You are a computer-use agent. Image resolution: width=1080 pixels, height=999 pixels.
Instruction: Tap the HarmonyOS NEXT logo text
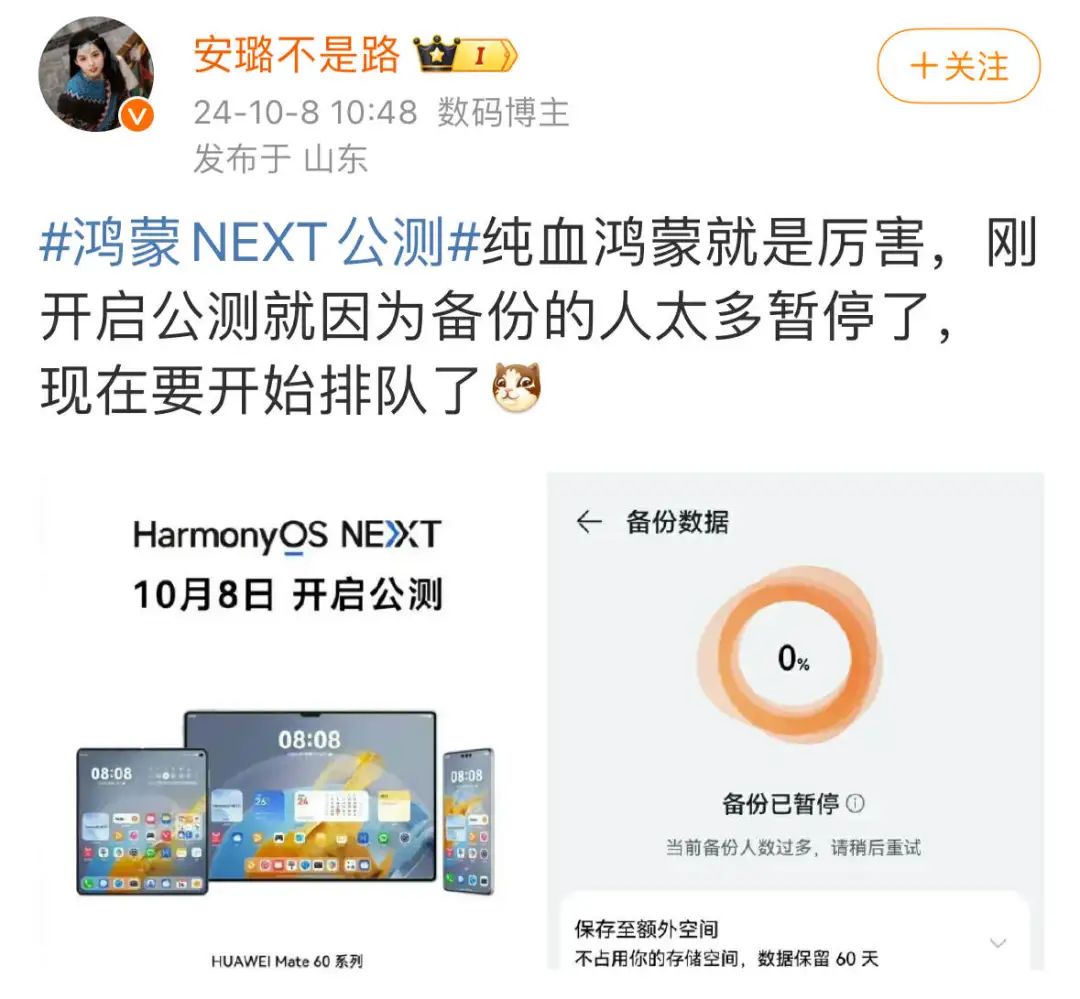(x=287, y=535)
